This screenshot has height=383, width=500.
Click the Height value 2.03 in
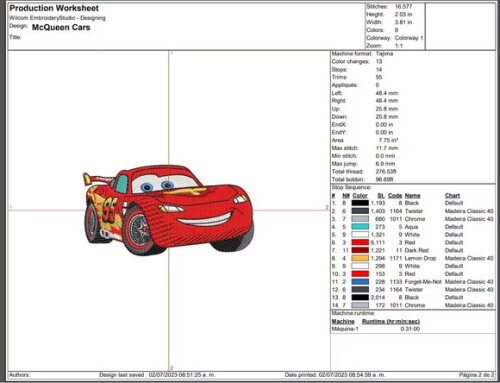tap(403, 14)
